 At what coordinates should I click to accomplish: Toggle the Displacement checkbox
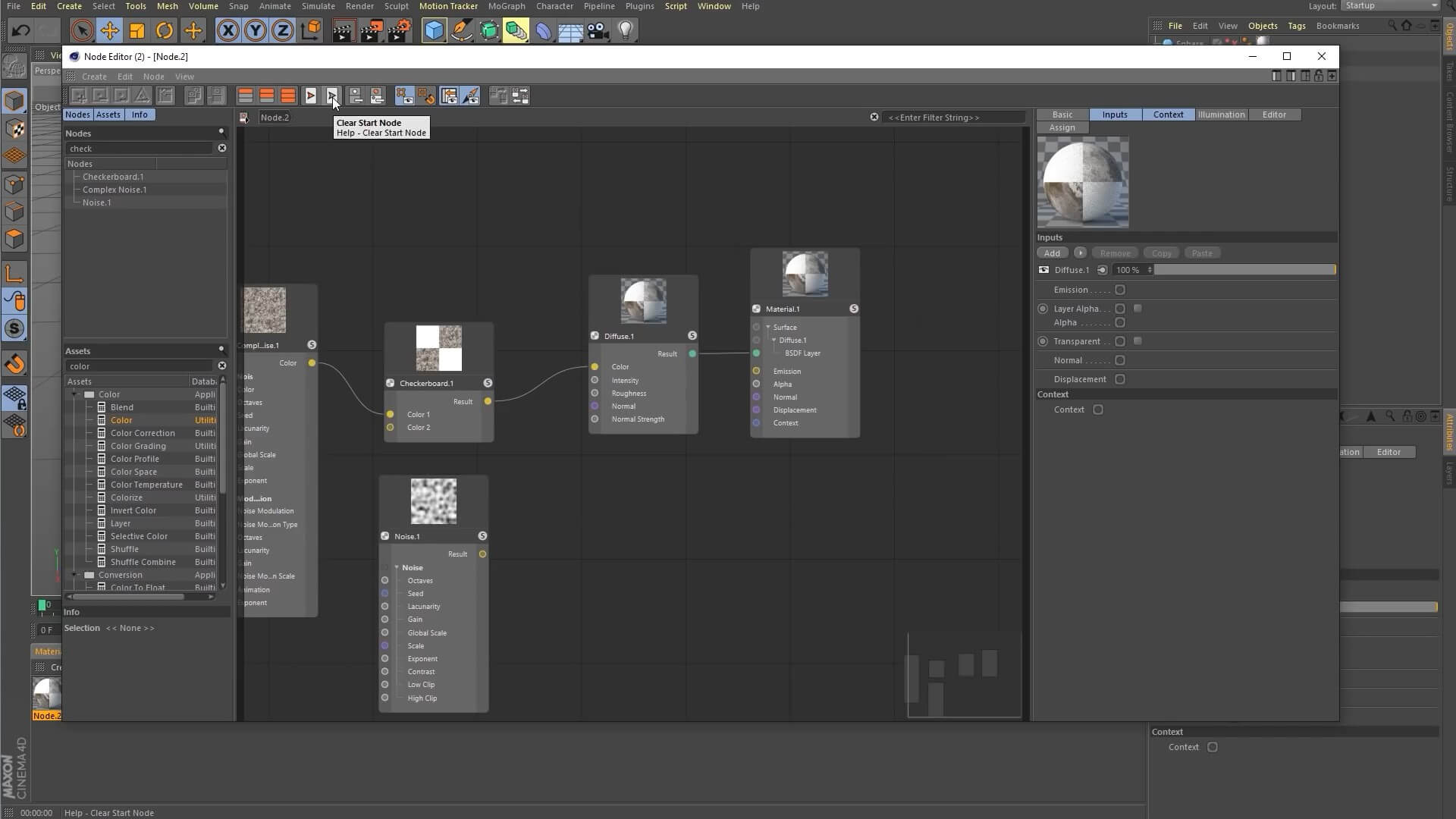[1120, 379]
